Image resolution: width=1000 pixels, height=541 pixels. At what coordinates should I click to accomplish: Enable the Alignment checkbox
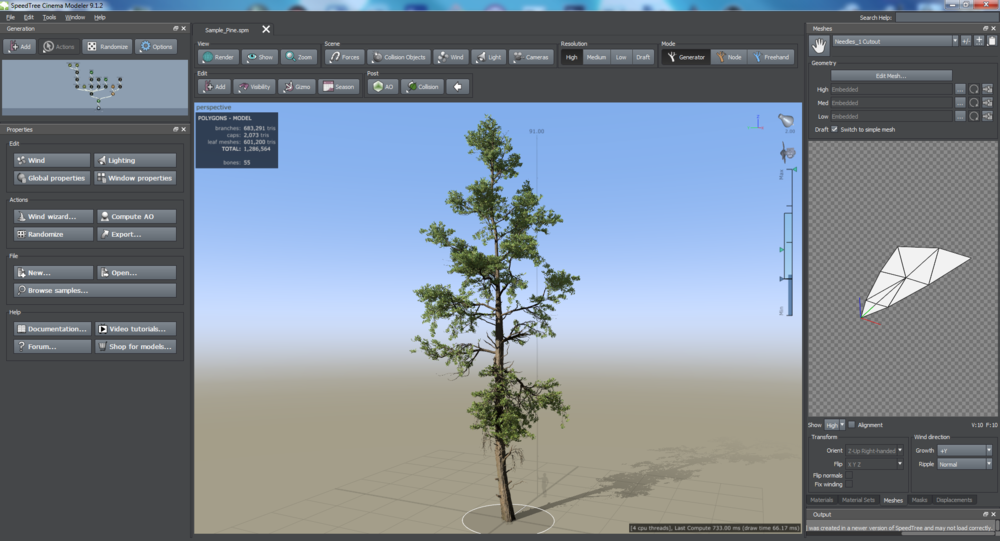(852, 425)
